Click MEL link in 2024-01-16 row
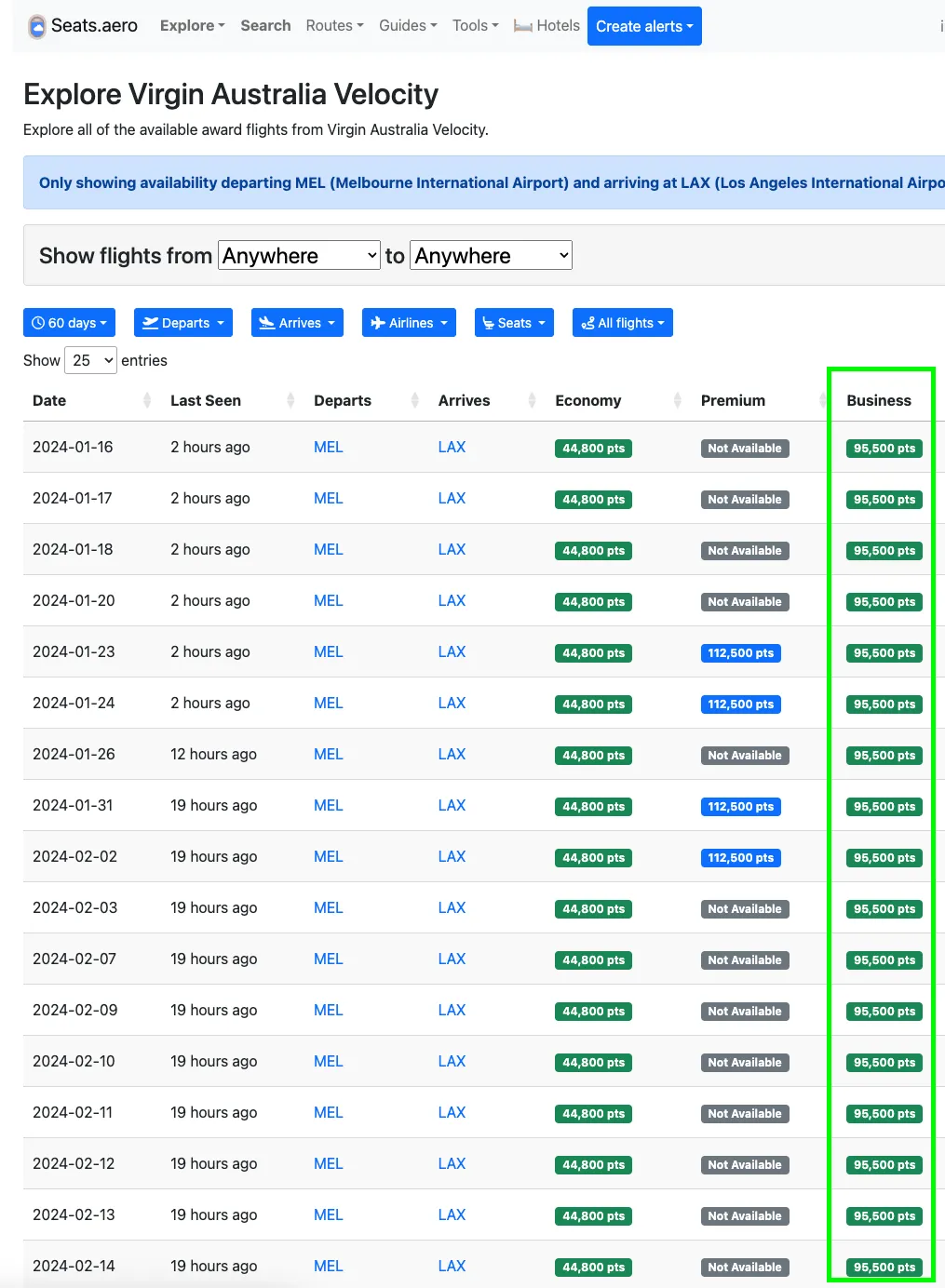 pos(328,448)
